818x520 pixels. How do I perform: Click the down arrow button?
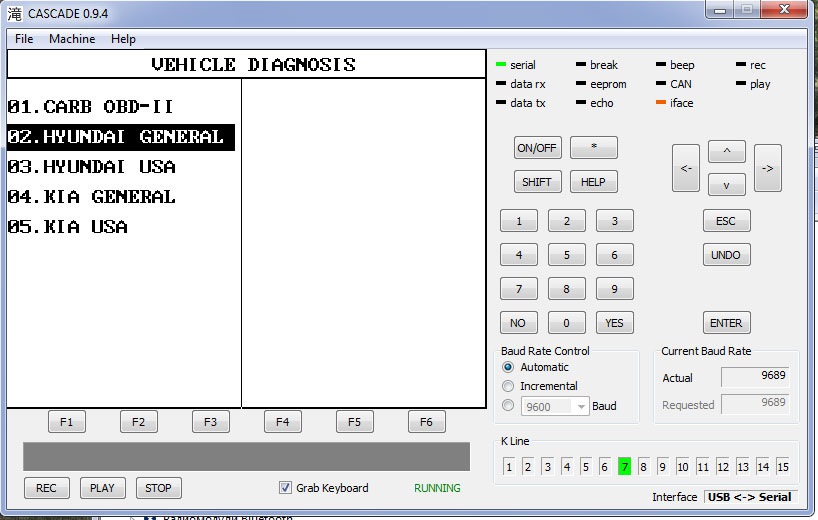pyautogui.click(x=727, y=185)
